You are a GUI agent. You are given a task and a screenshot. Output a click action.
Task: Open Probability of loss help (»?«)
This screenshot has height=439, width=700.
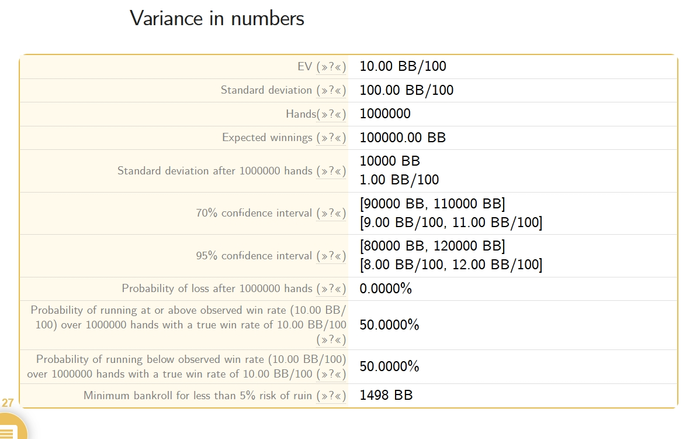[331, 289]
